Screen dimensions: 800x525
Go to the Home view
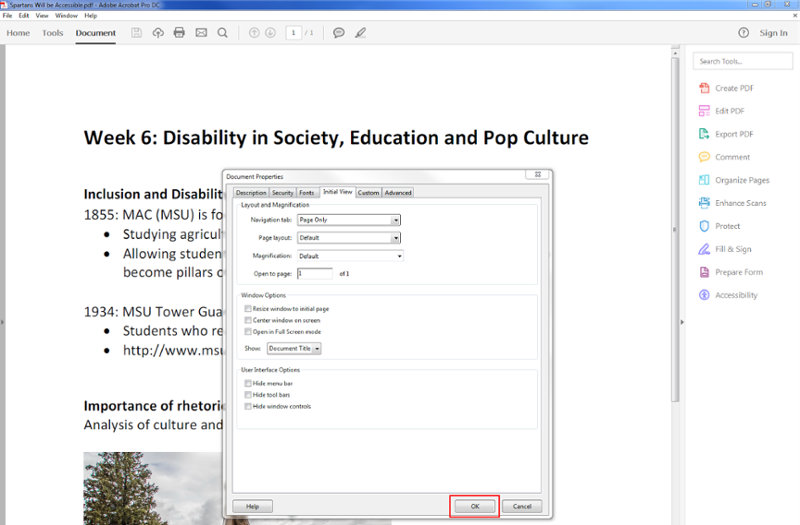(18, 33)
